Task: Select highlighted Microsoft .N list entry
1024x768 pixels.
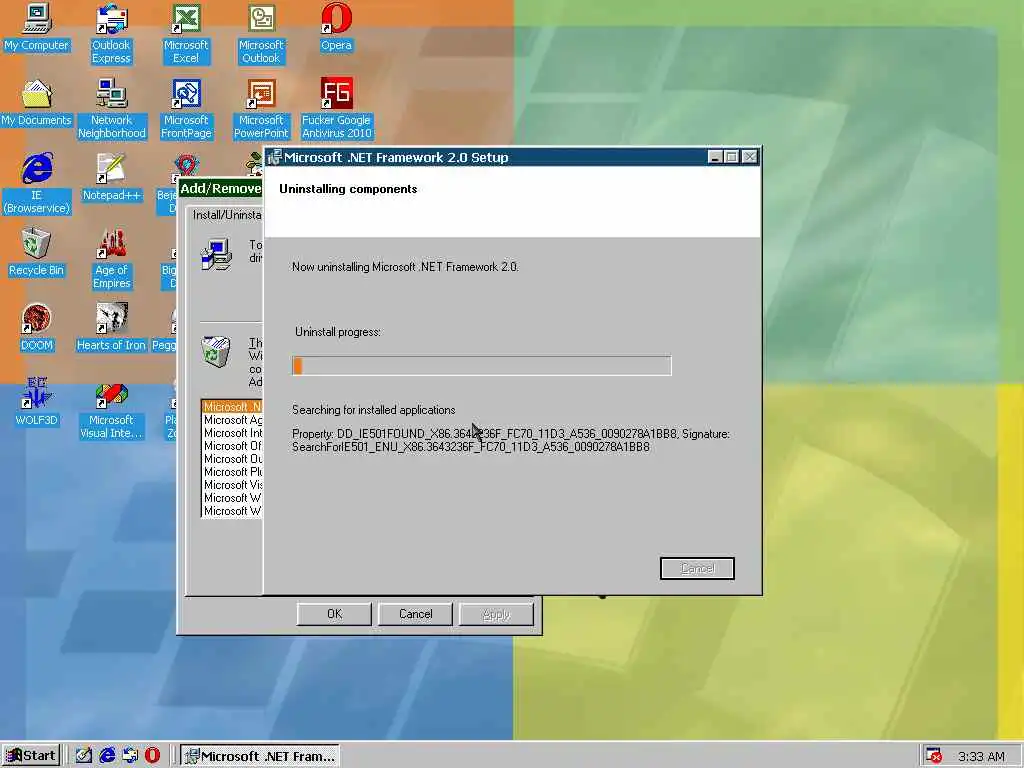Action: coord(232,407)
